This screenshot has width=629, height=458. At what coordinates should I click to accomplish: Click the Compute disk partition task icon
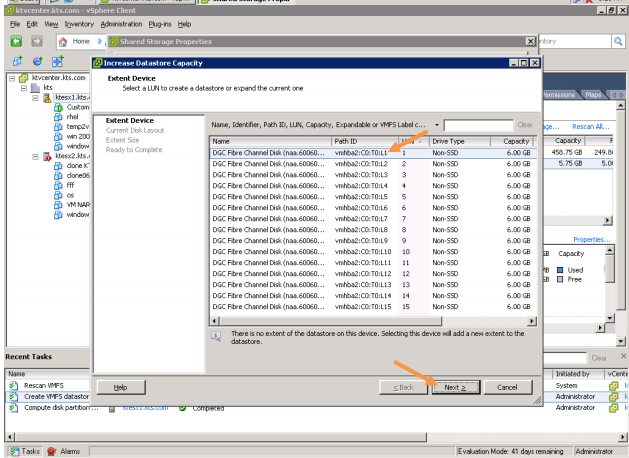tap(14, 407)
